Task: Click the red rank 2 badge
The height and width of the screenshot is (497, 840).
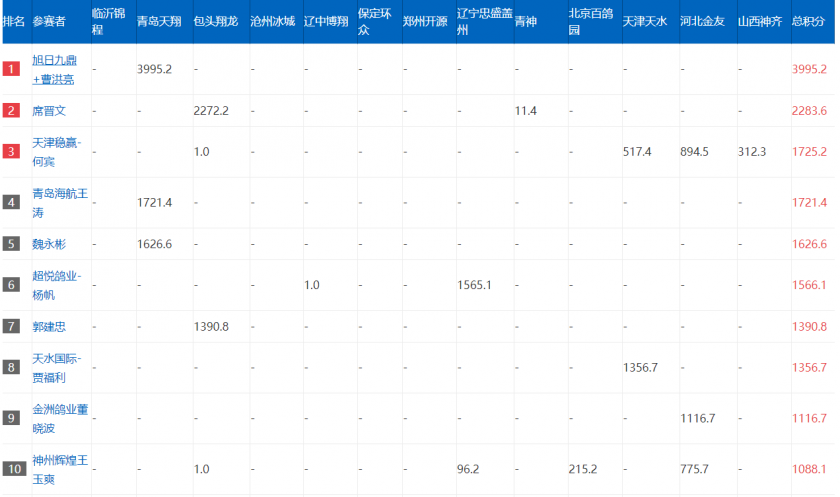Action: 11,110
